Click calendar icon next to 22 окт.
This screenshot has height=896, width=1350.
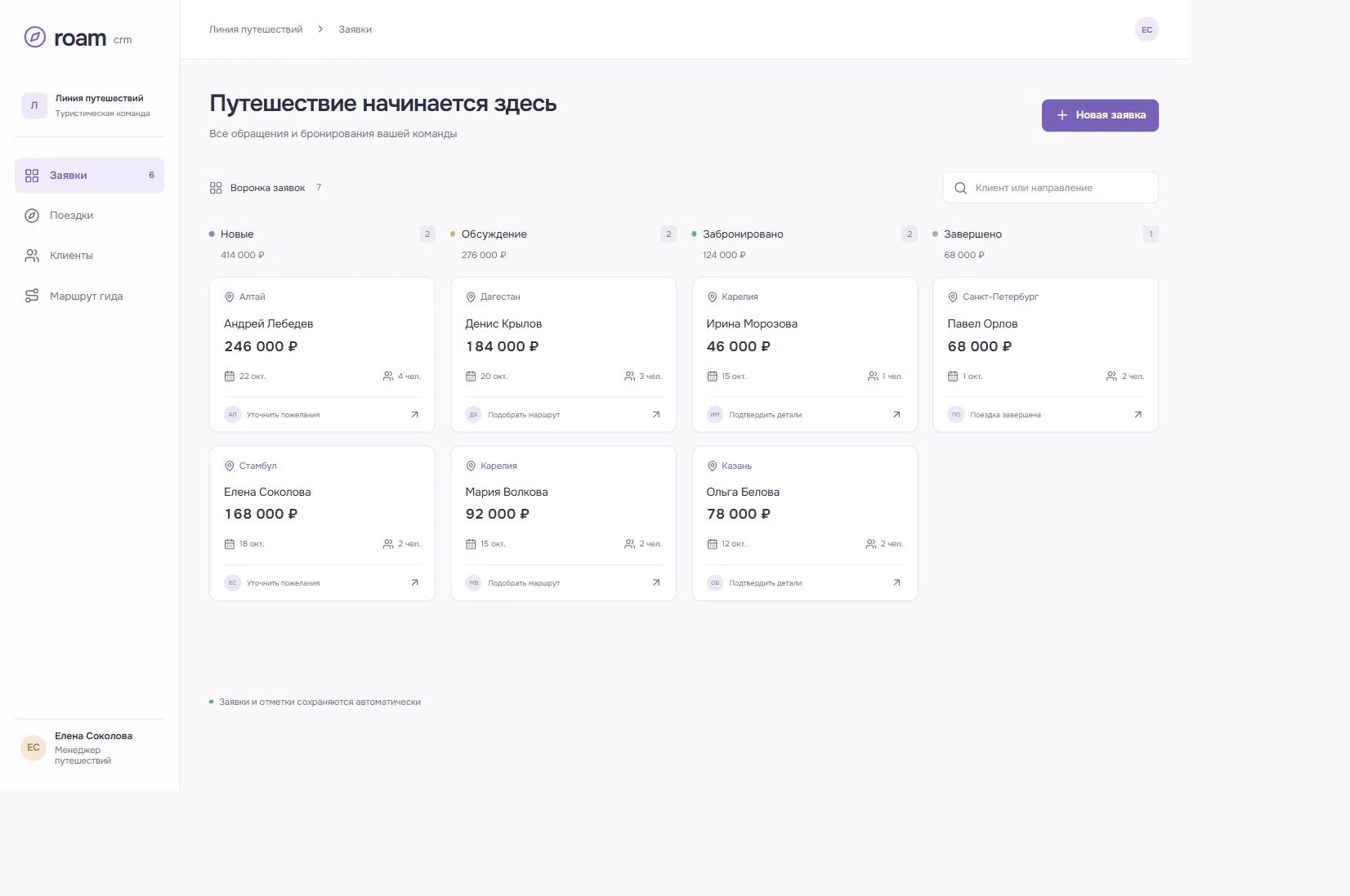coord(230,377)
